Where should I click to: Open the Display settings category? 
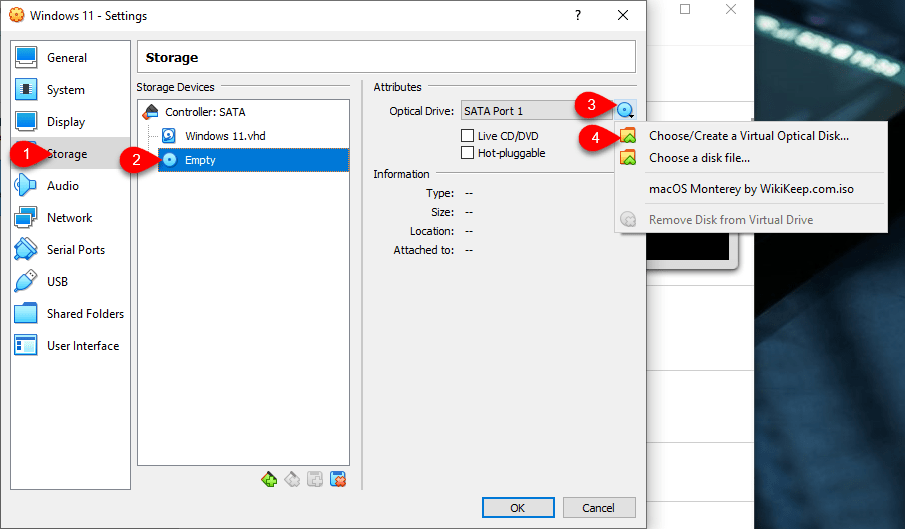70,122
